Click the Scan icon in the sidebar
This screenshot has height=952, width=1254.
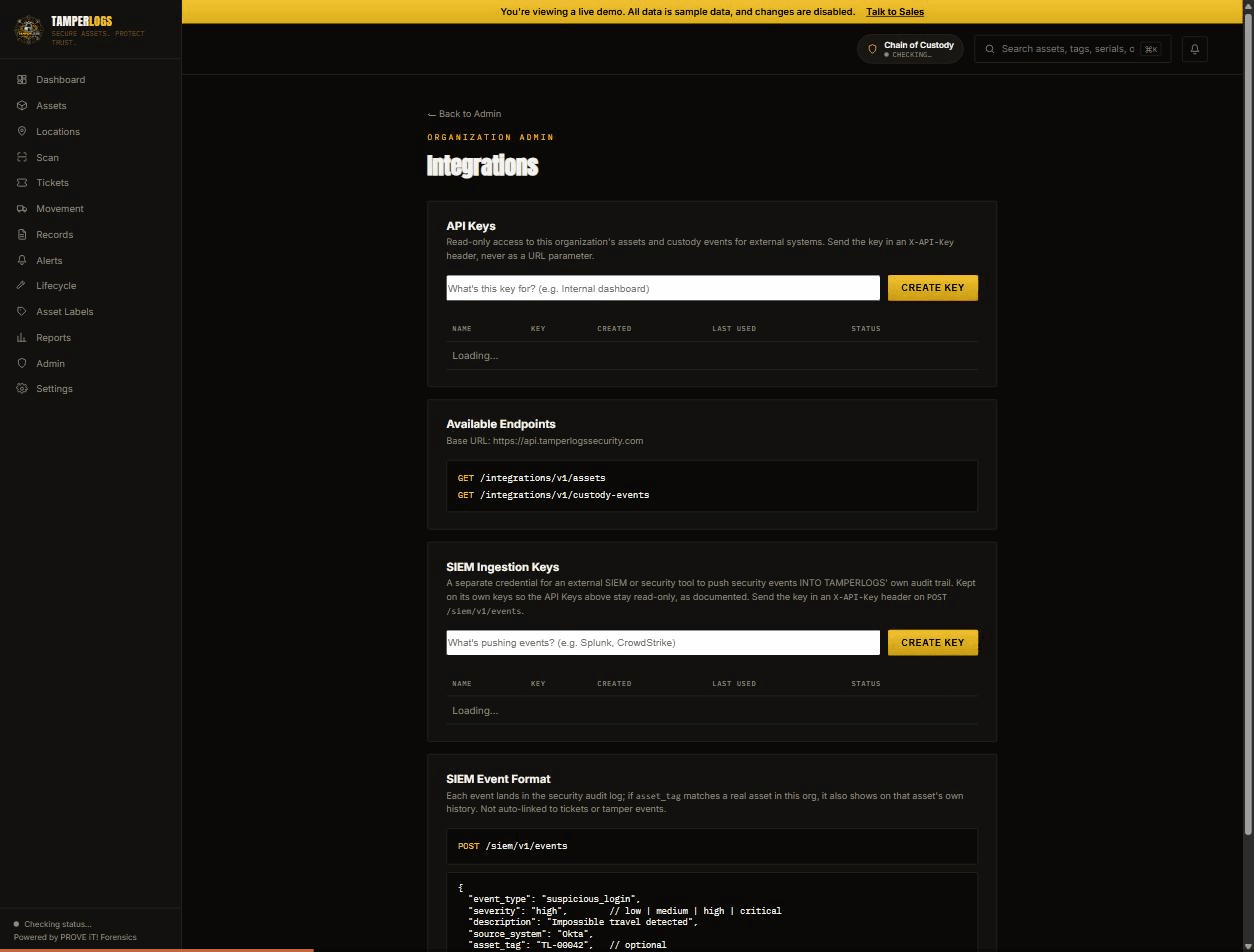click(22, 157)
